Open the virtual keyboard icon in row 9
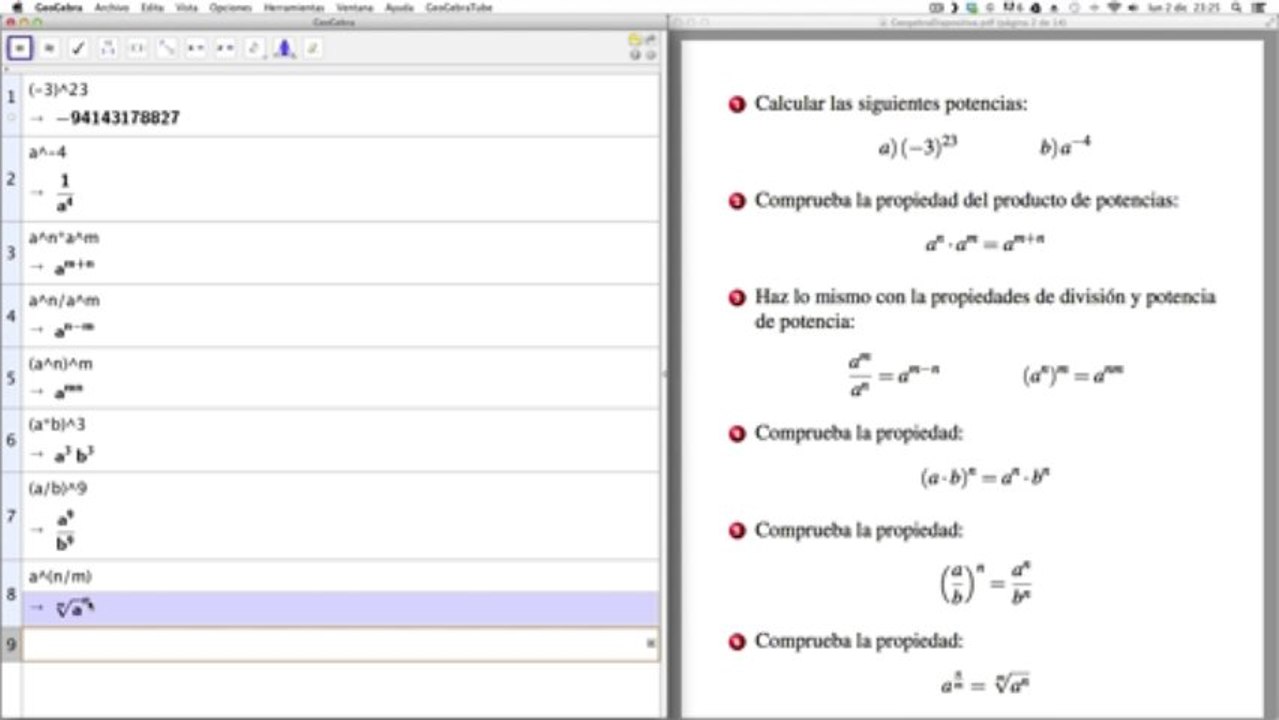 coord(651,643)
